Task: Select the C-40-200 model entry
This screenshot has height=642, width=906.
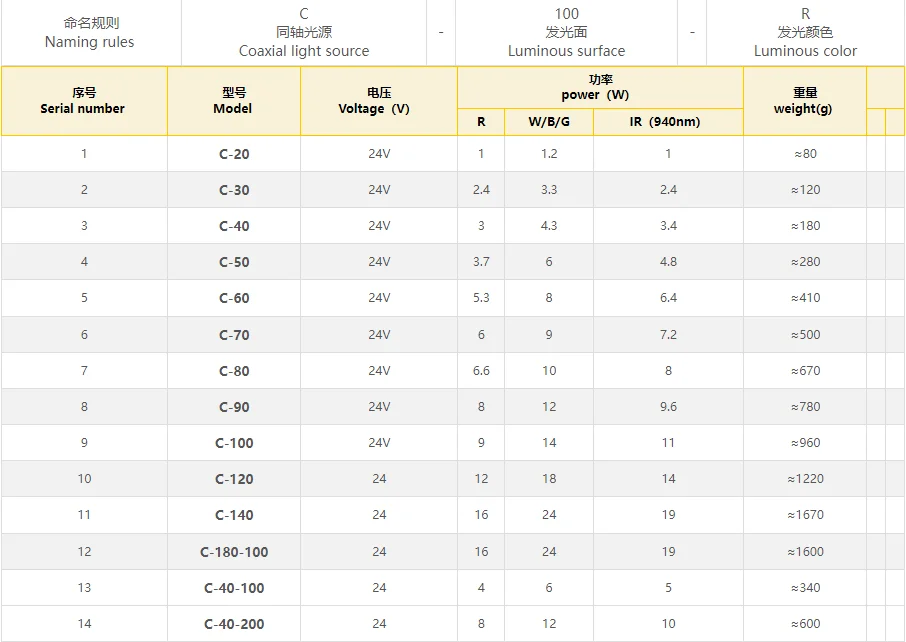Action: [234, 624]
